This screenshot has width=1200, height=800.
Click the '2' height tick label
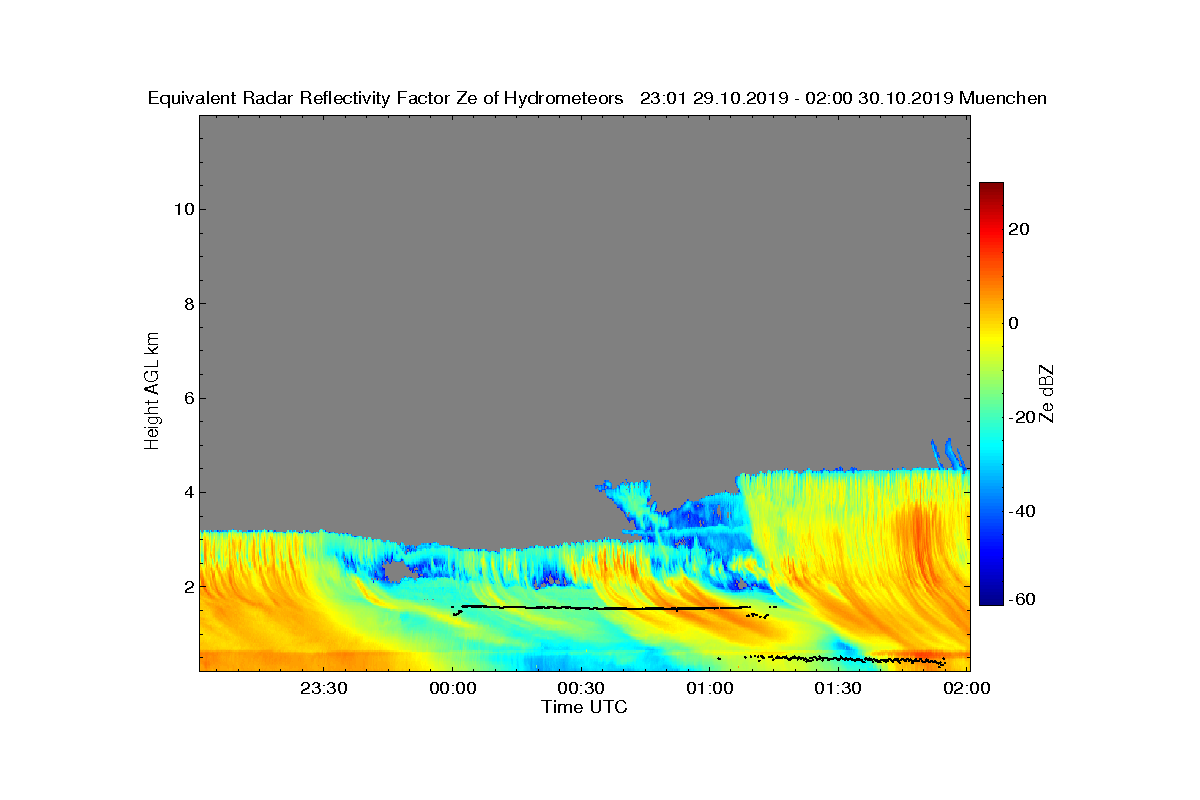click(187, 586)
